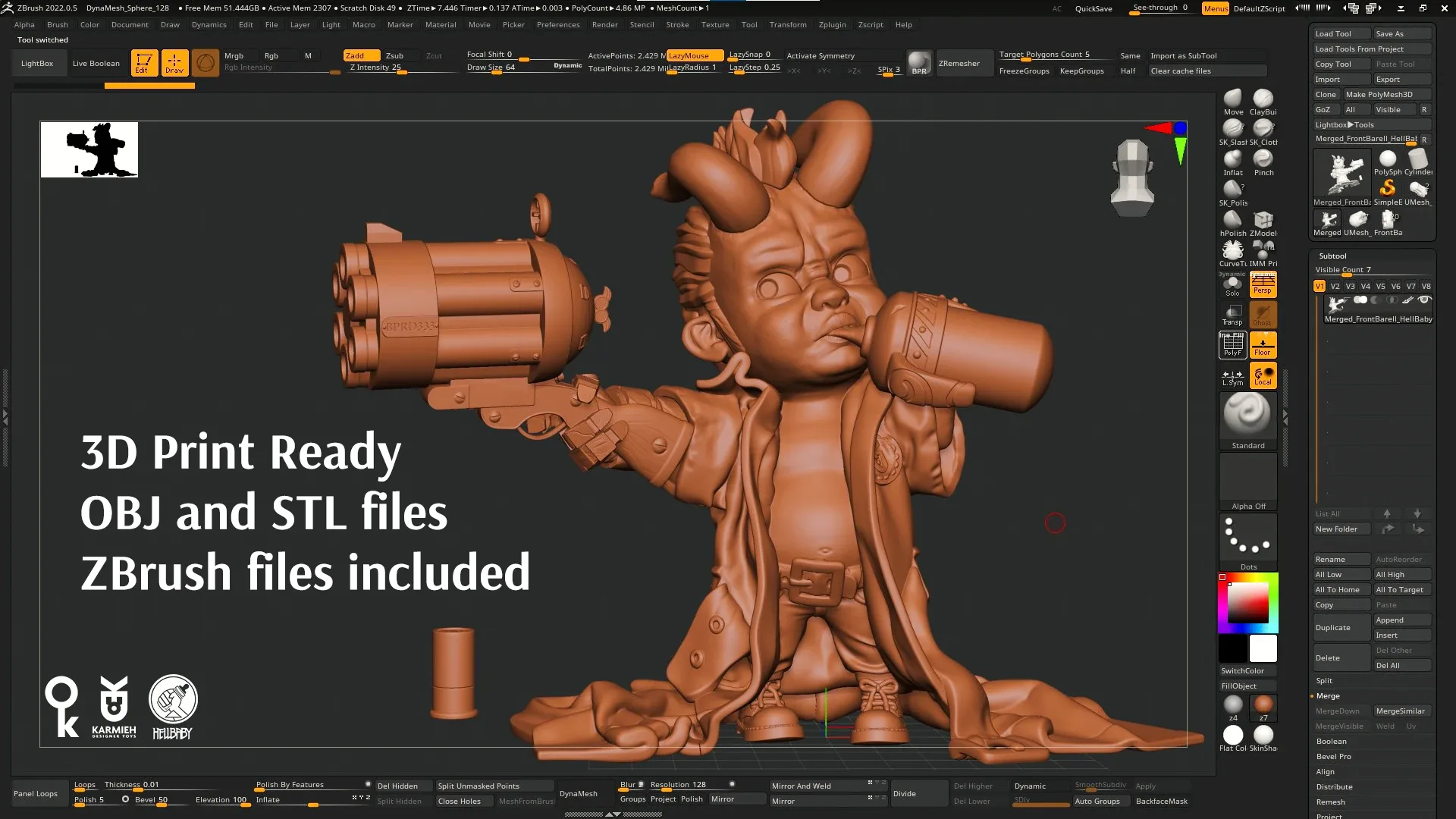The height and width of the screenshot is (819, 1456).
Task: Toggle Persp perspective view
Action: [1263, 284]
